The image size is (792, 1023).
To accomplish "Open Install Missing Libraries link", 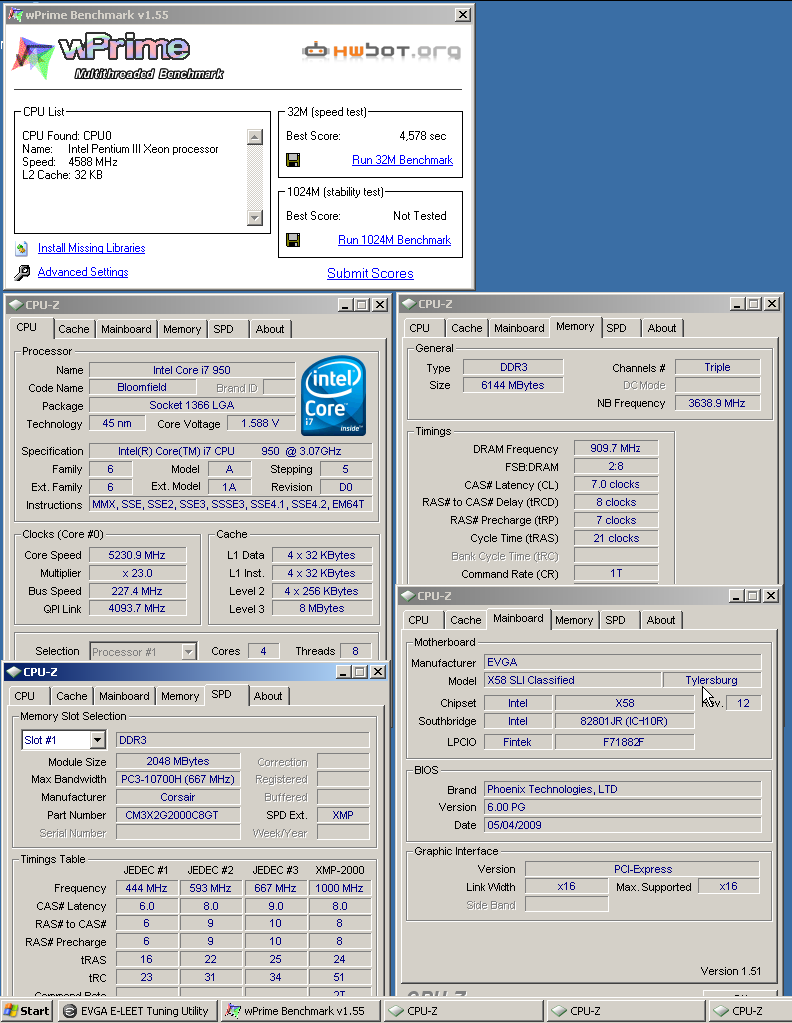I will [x=91, y=248].
